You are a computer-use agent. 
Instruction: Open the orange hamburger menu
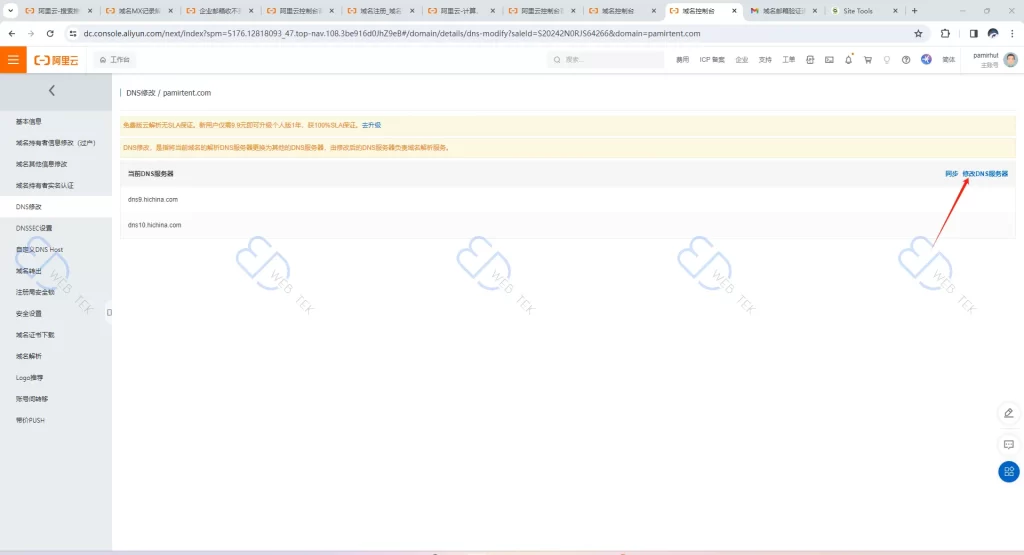pos(13,60)
